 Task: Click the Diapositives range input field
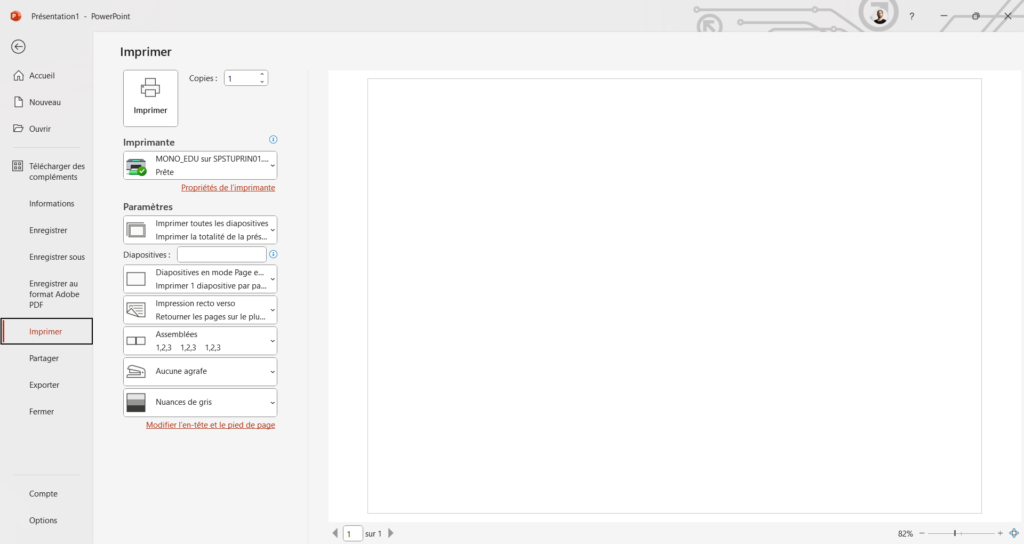click(222, 255)
